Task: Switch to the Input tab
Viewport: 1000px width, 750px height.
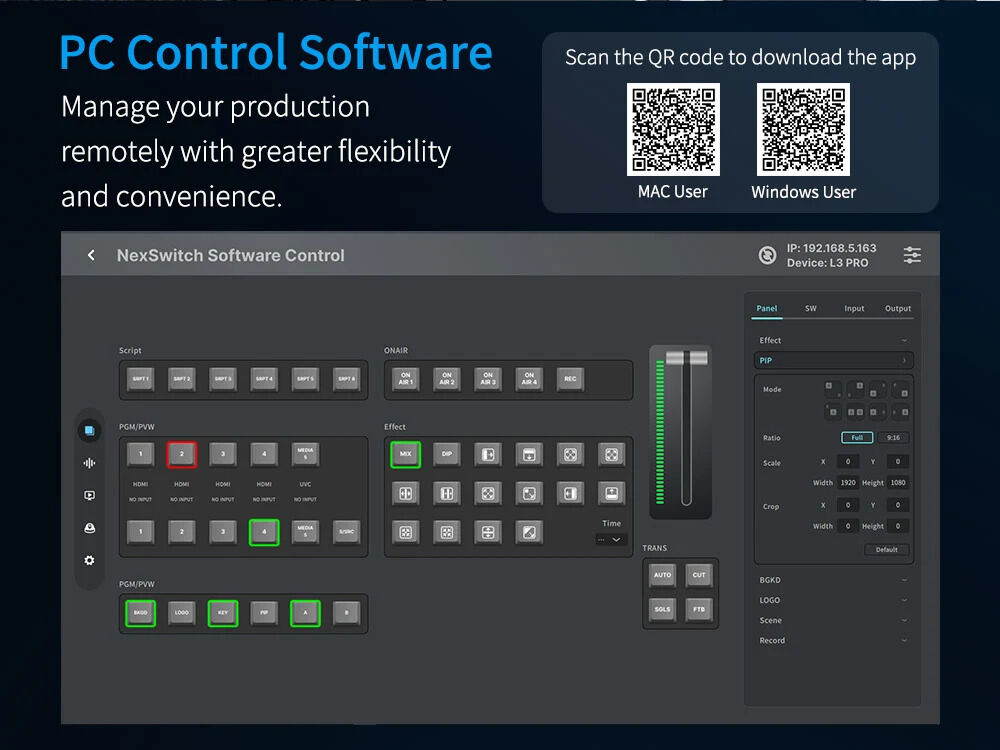Action: pyautogui.click(x=854, y=309)
